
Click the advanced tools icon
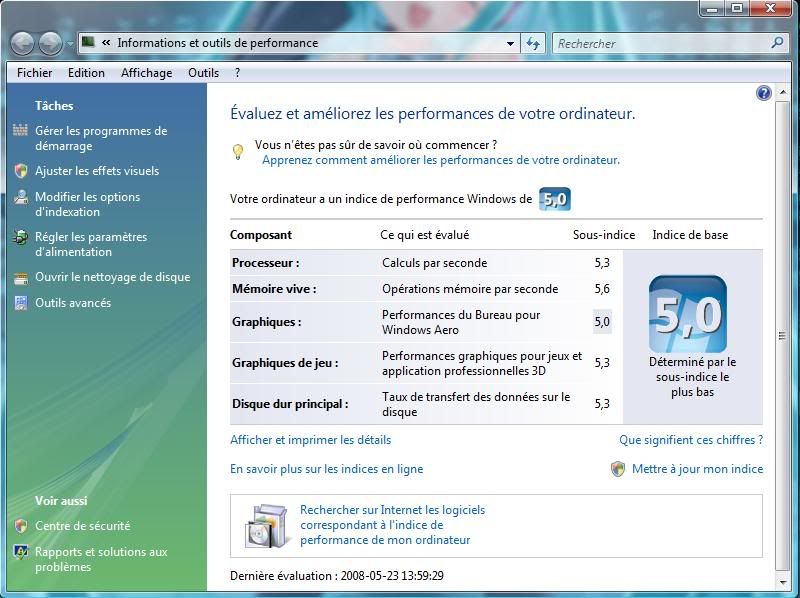coord(21,303)
